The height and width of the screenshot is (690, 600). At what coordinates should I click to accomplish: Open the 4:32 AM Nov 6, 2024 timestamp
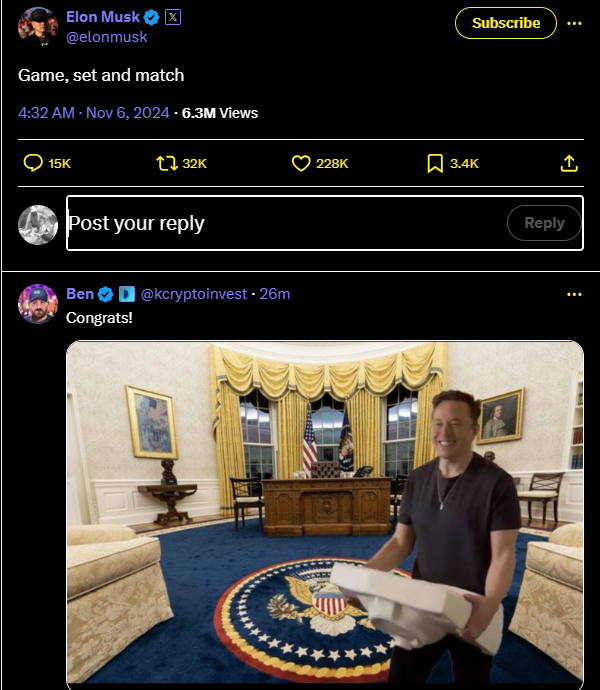pyautogui.click(x=94, y=113)
